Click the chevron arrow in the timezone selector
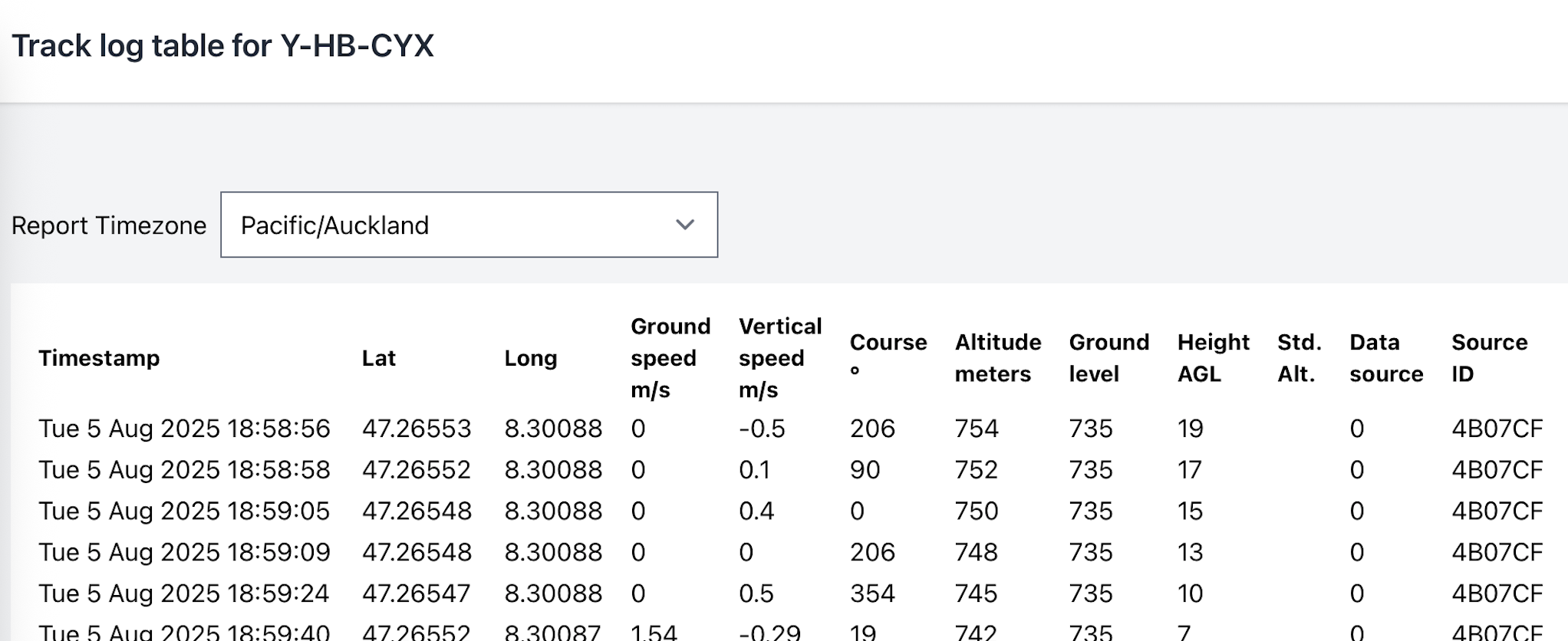The width and height of the screenshot is (1568, 641). click(x=684, y=225)
